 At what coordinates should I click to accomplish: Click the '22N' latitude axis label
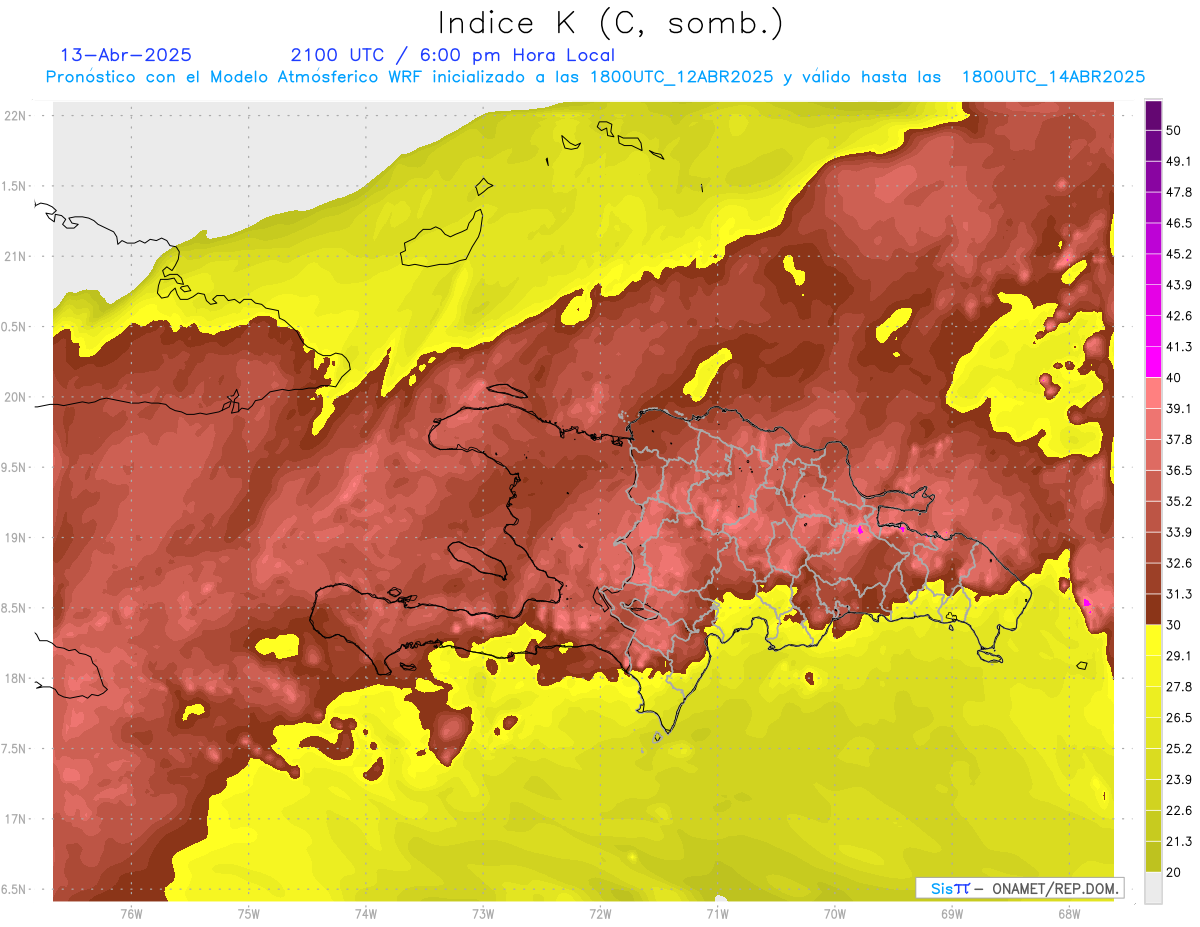pyautogui.click(x=16, y=115)
